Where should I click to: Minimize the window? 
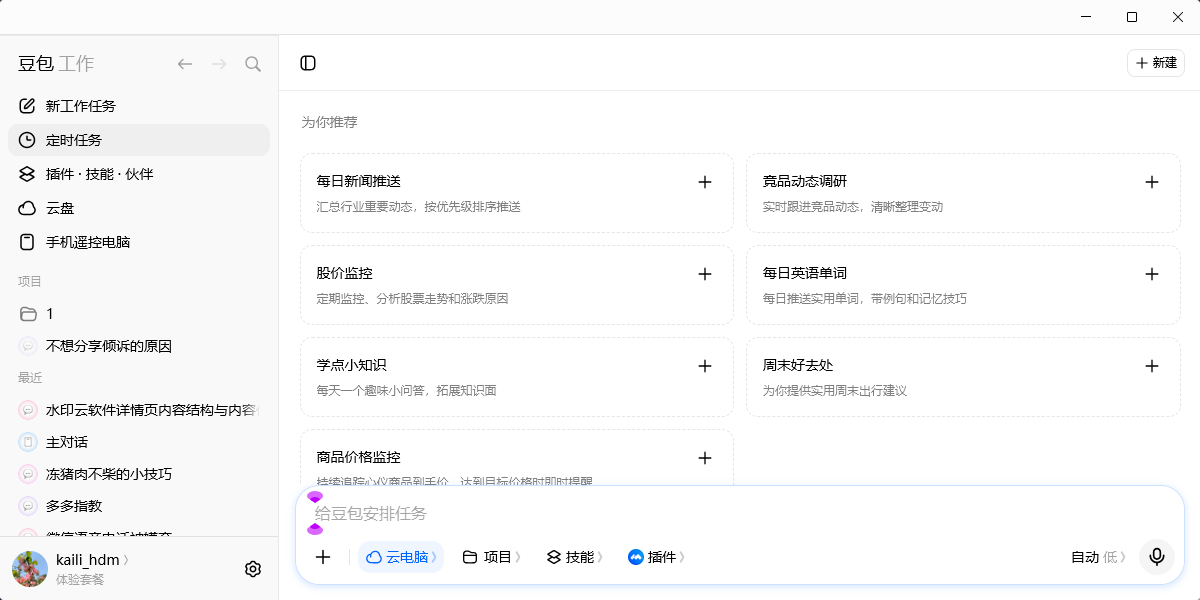[1086, 17]
